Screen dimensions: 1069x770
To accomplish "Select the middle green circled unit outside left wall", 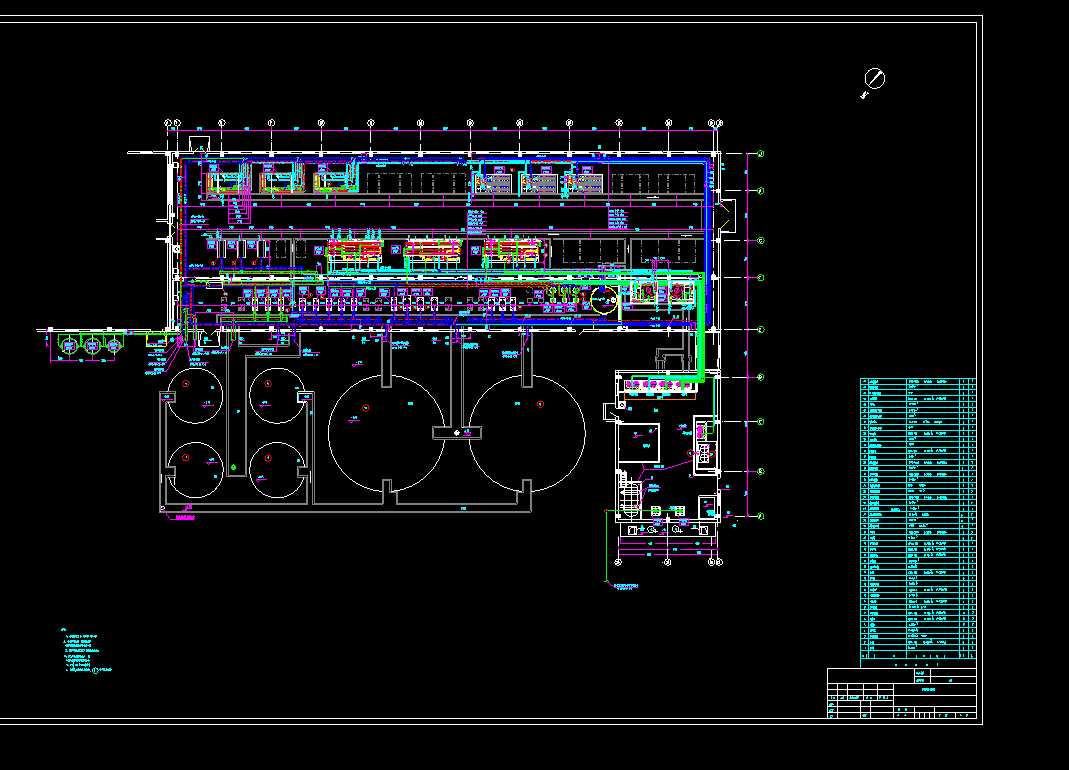I will coord(91,345).
